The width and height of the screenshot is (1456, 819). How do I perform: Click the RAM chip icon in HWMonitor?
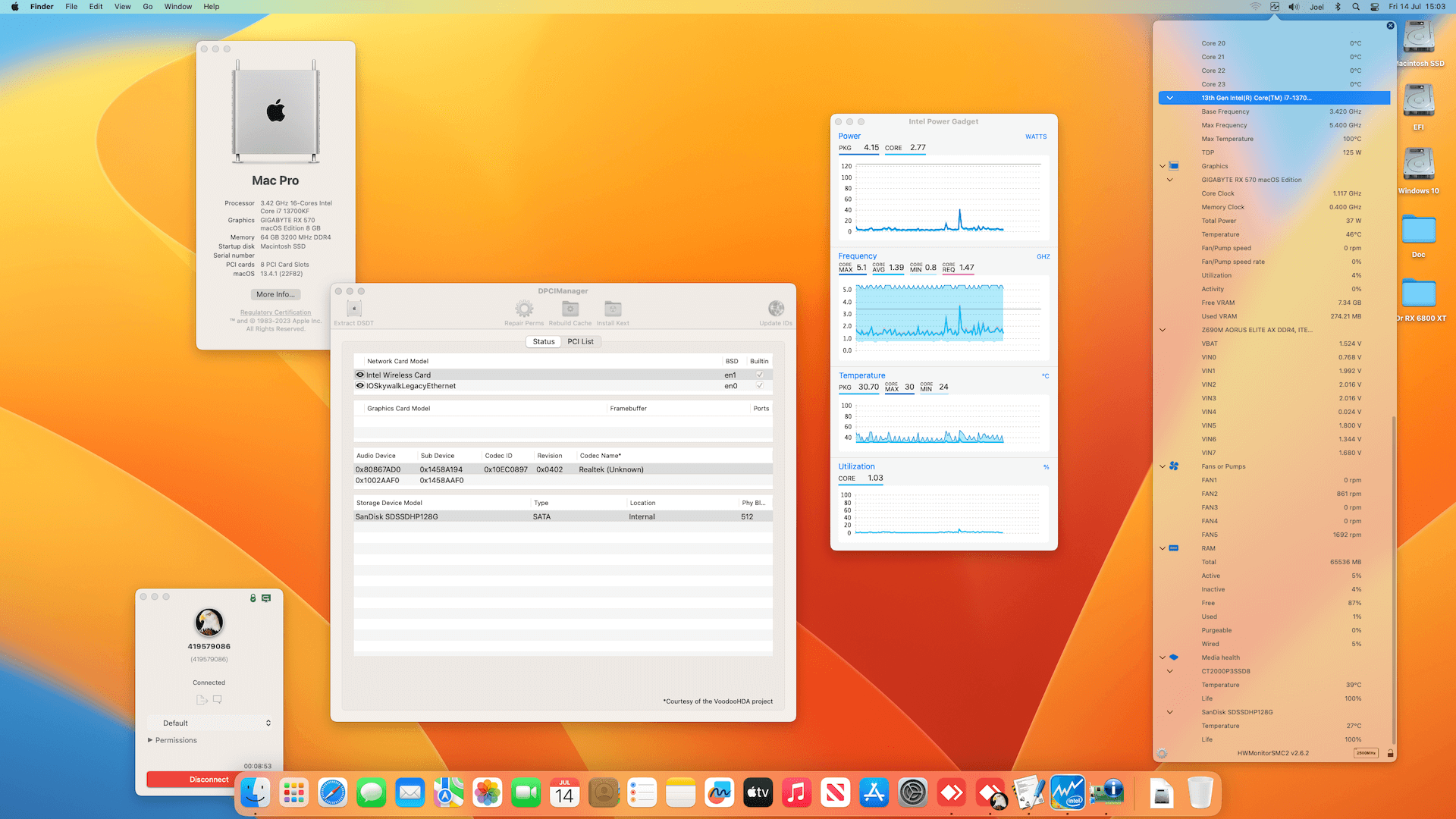[x=1174, y=548]
